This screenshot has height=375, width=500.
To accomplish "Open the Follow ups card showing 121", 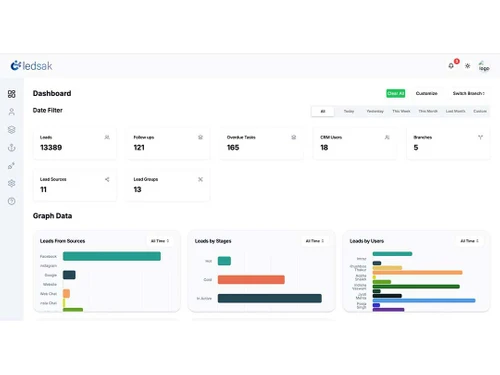I will tap(168, 143).
